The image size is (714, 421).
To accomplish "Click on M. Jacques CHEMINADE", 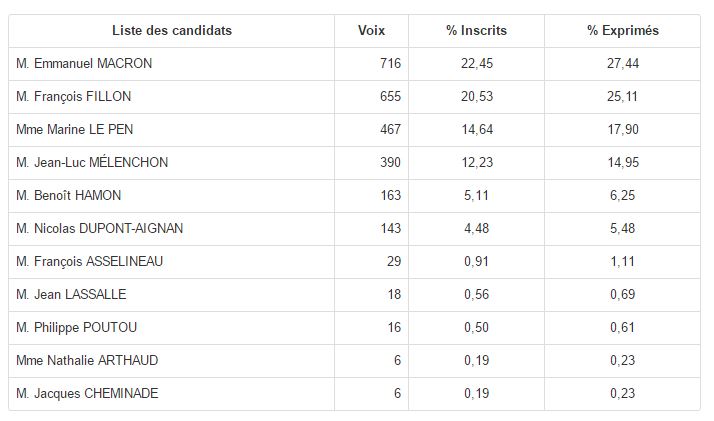I will click(87, 394).
